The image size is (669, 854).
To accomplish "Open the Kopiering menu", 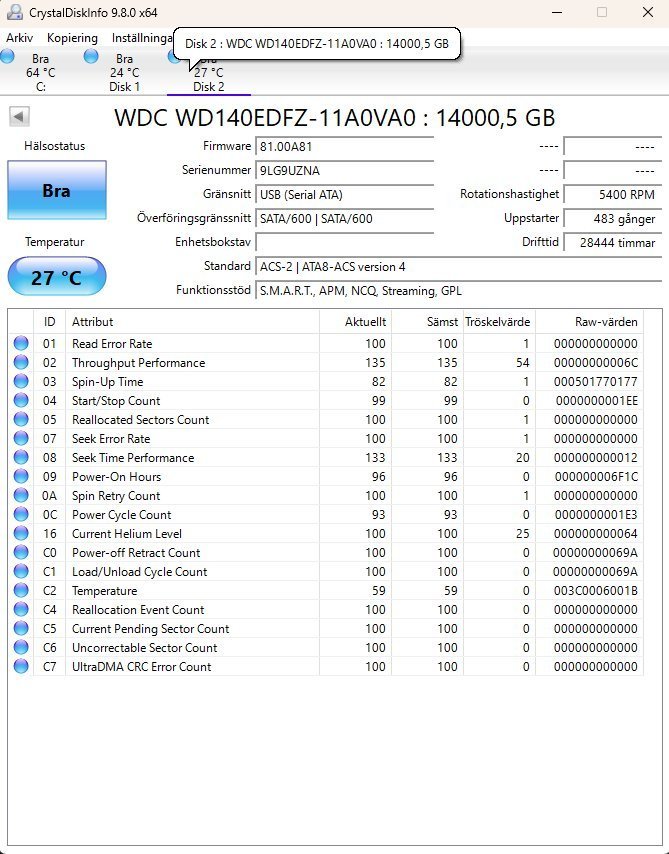I will (72, 37).
